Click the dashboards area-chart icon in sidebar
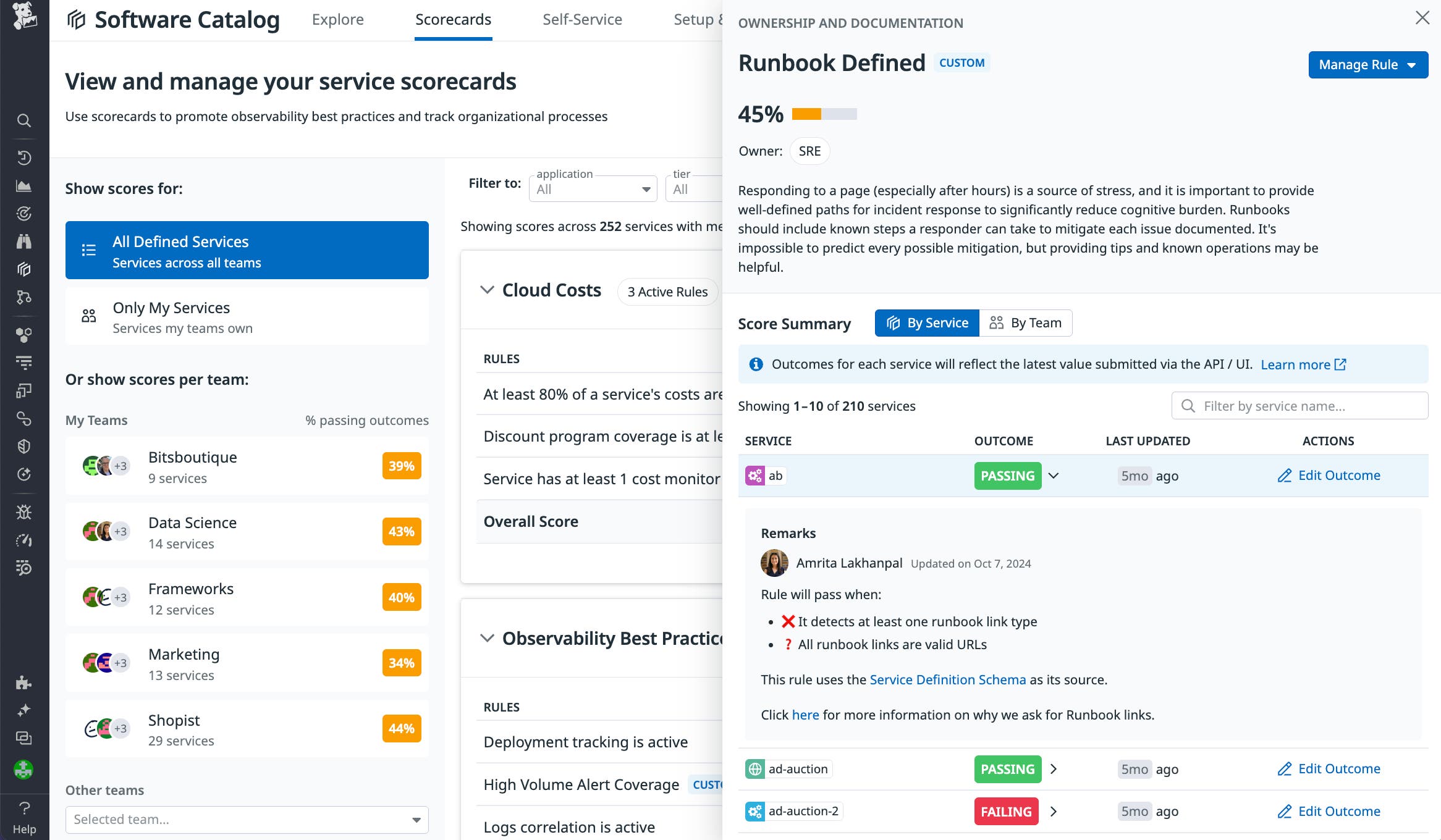The image size is (1441, 840). click(x=23, y=186)
